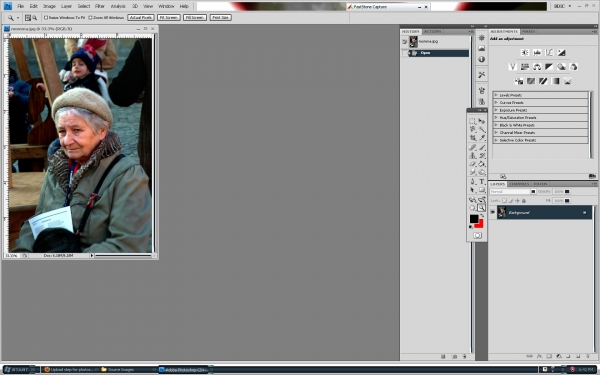The image size is (600, 375).
Task: Click the Fill Screen button
Action: tap(195, 18)
